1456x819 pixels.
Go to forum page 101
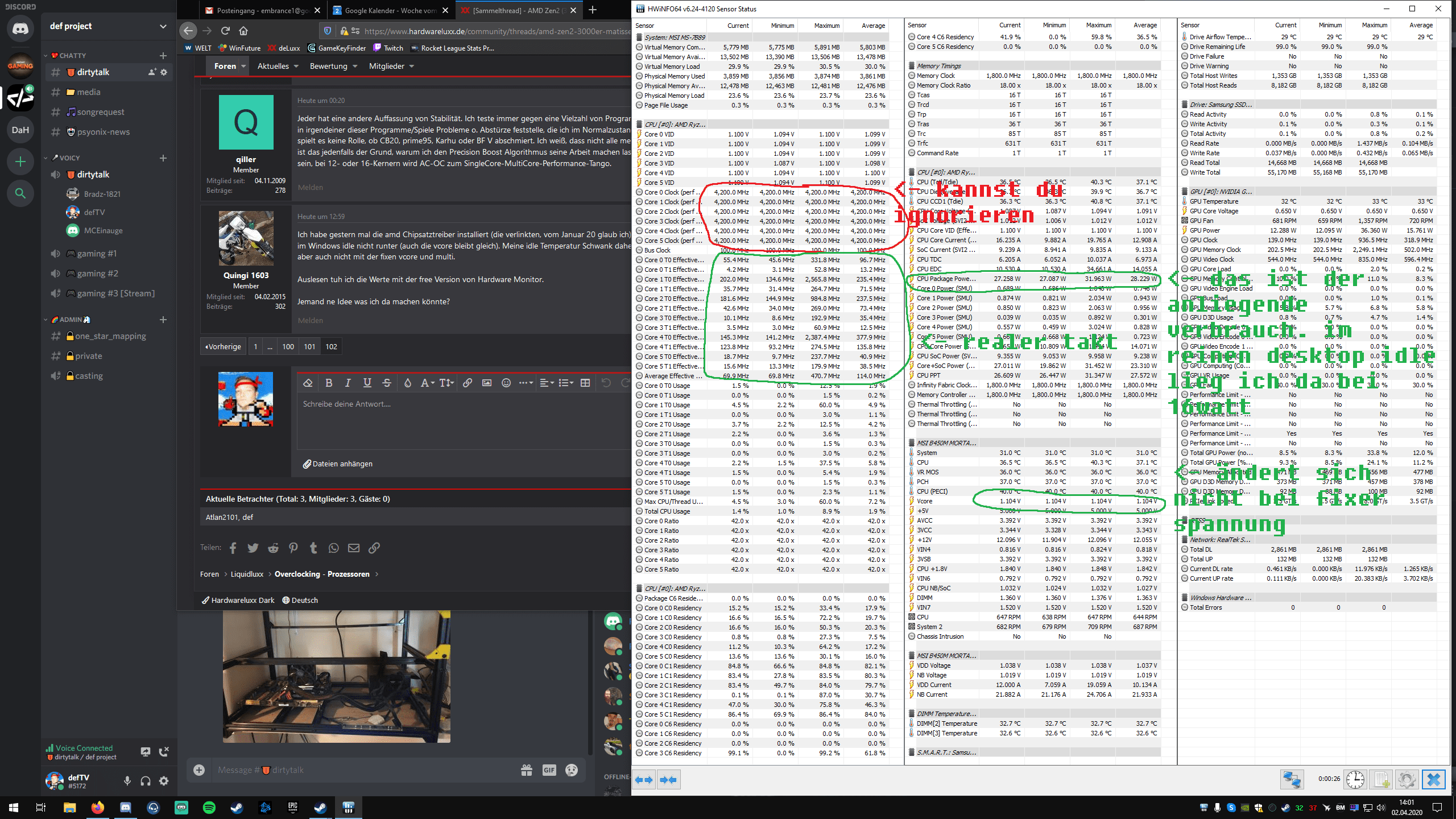(x=309, y=346)
